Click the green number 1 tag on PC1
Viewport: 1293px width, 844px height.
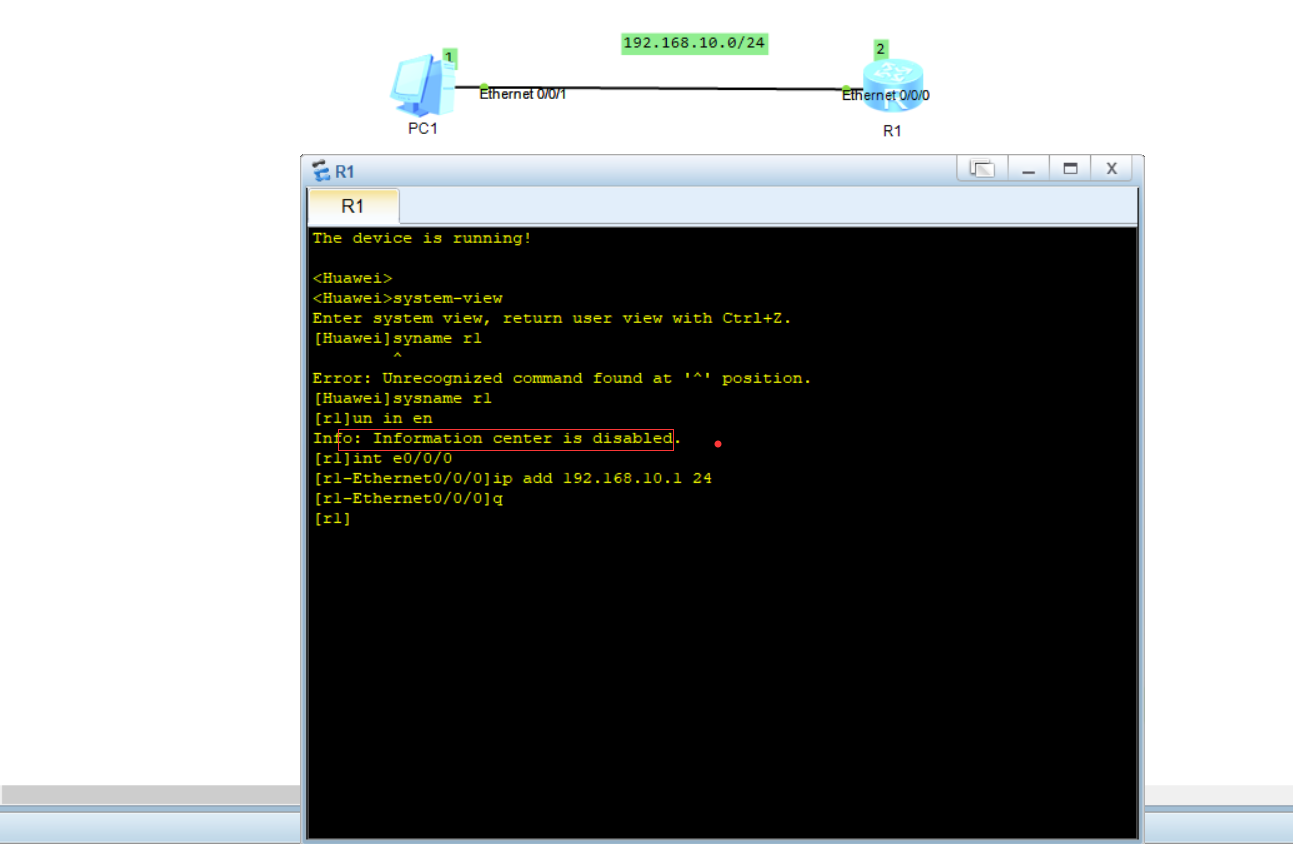tap(450, 58)
